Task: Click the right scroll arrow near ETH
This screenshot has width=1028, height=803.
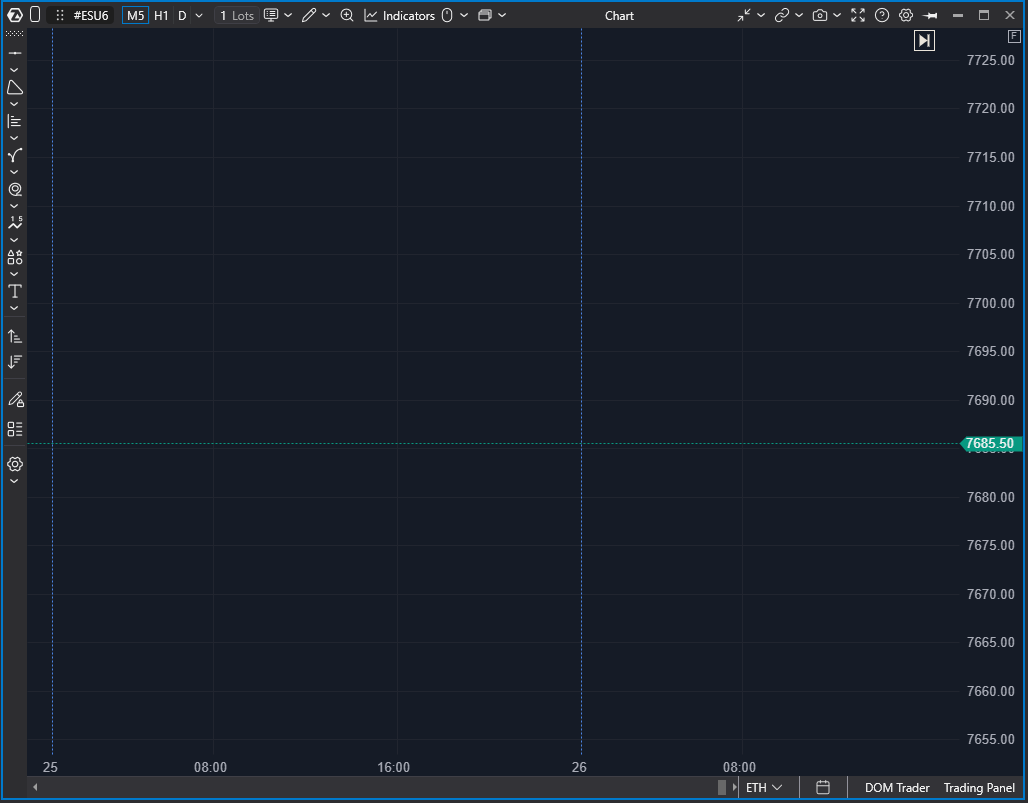Action: pyautogui.click(x=734, y=787)
